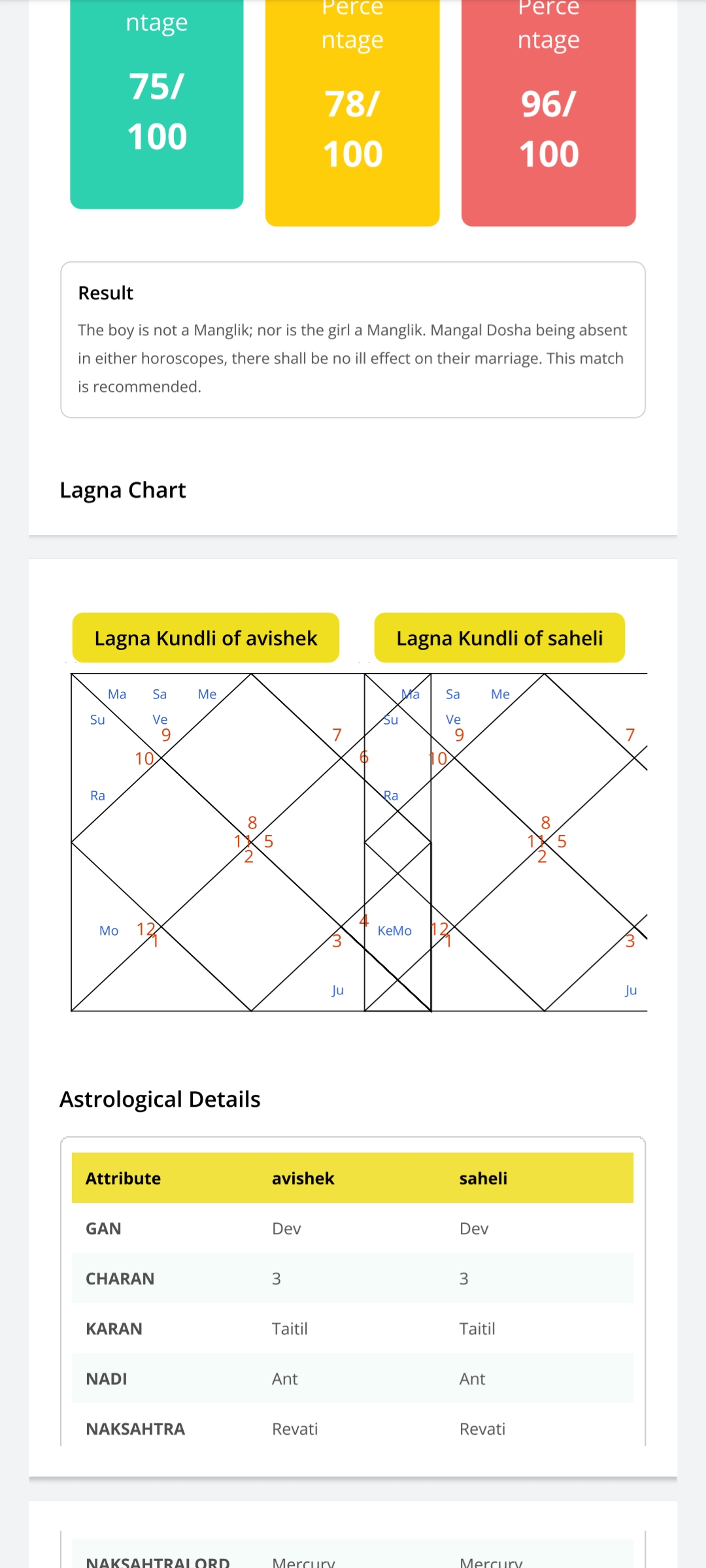
Task: Select the avishek column header in table
Action: click(x=303, y=1179)
